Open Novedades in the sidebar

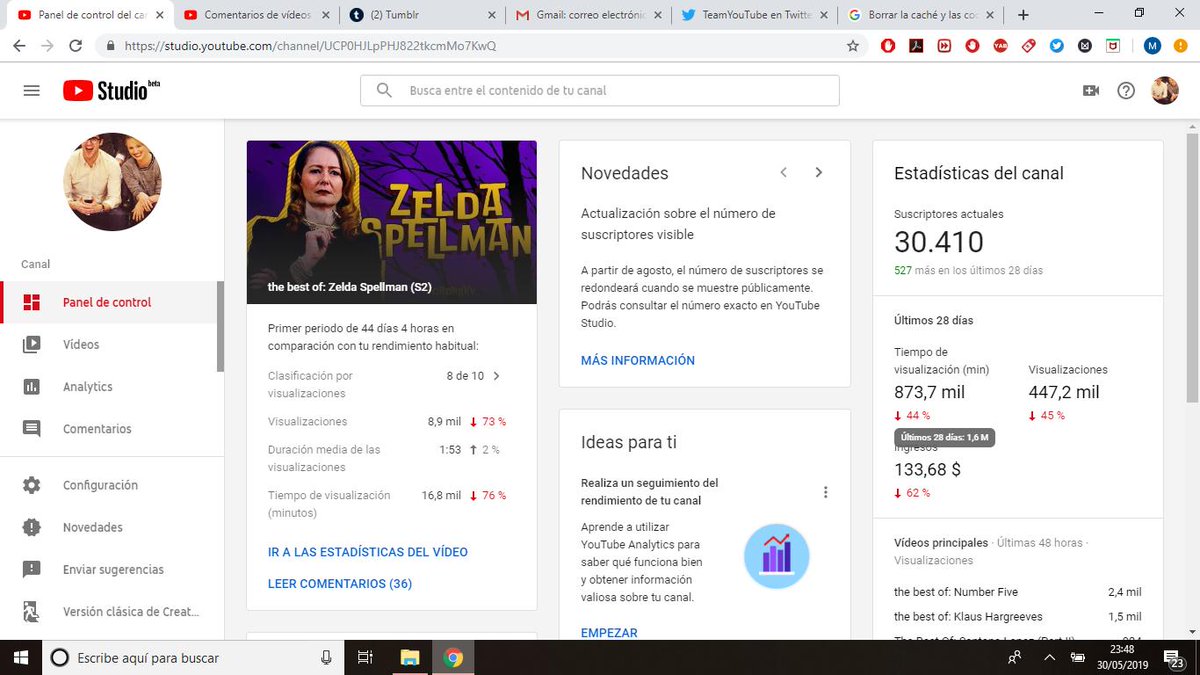[110, 527]
